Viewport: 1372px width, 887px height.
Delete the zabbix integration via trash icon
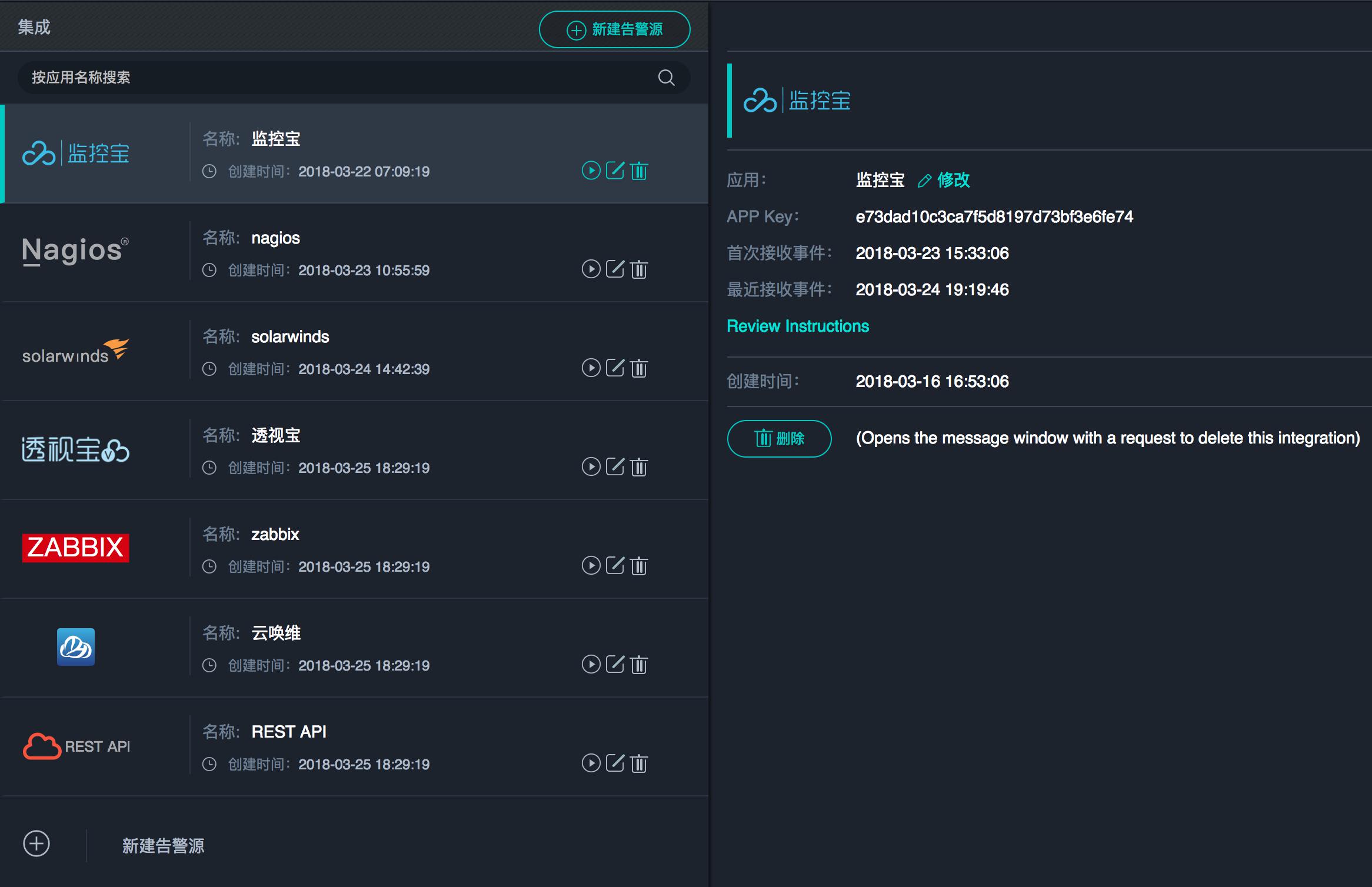639,566
